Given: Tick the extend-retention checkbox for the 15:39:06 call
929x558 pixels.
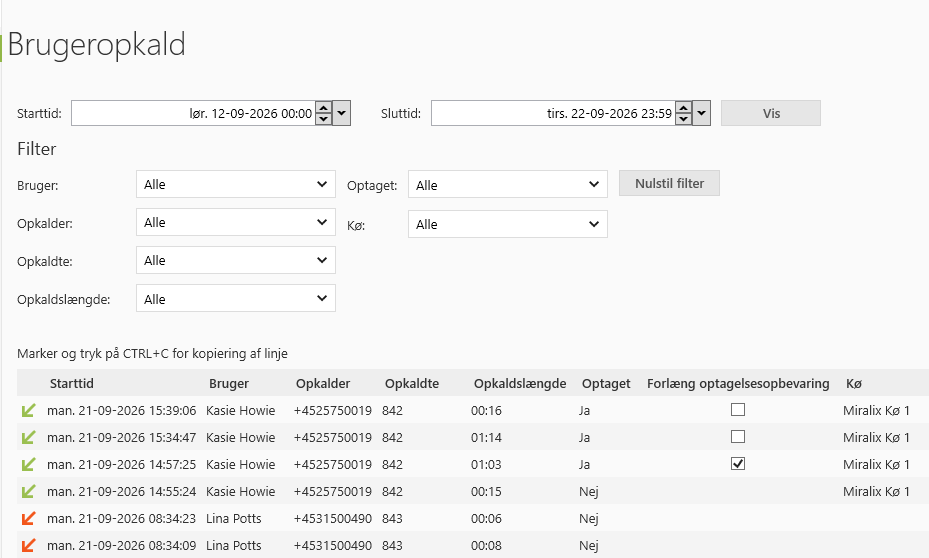Looking at the screenshot, I should coord(738,409).
